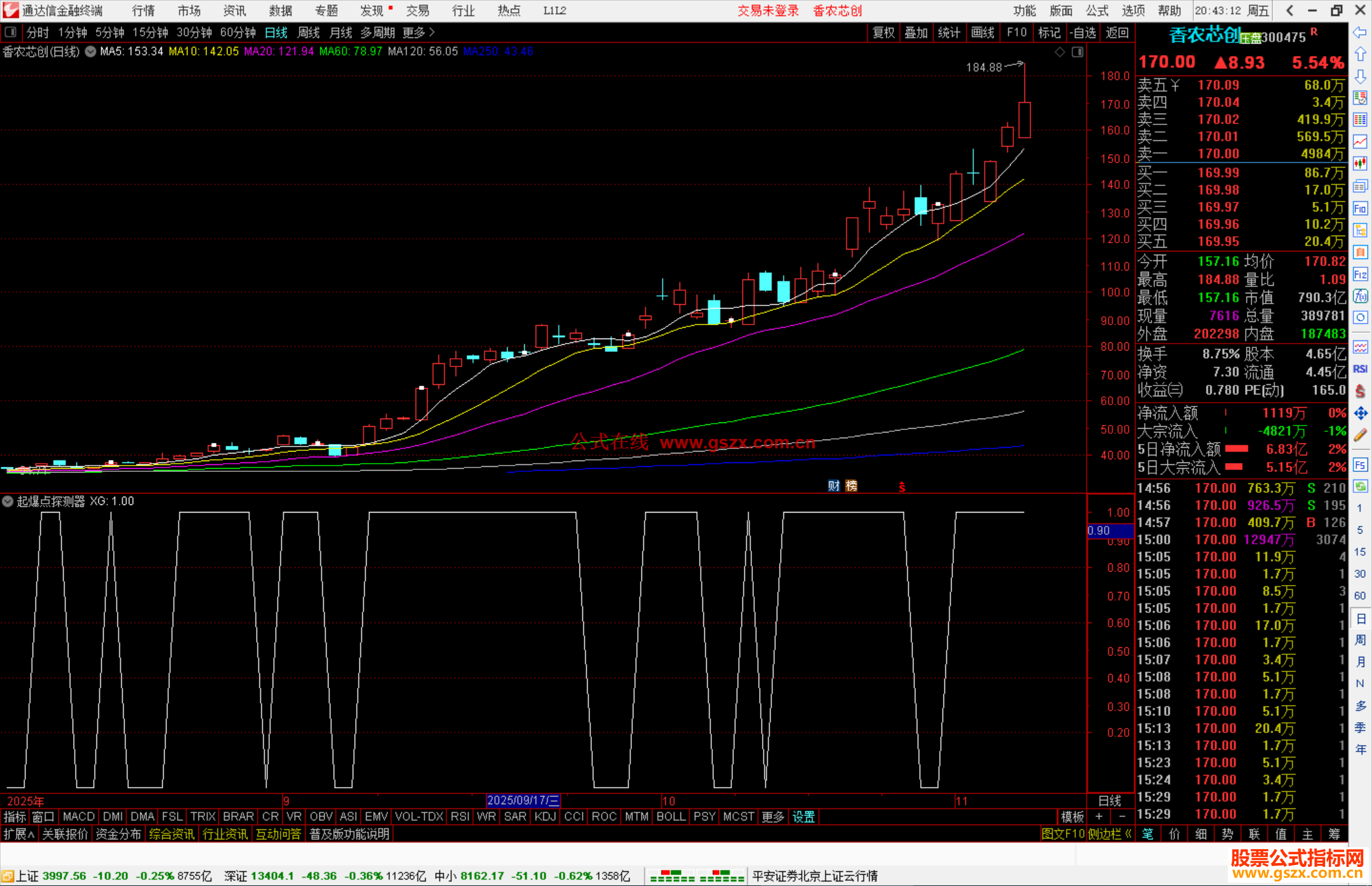The width and height of the screenshot is (1372, 886).
Task: Click the 设置 indicator settings link
Action: pyautogui.click(x=804, y=816)
